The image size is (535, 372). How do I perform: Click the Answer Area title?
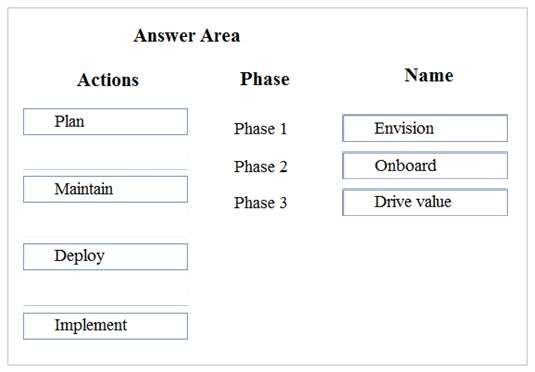coord(187,36)
